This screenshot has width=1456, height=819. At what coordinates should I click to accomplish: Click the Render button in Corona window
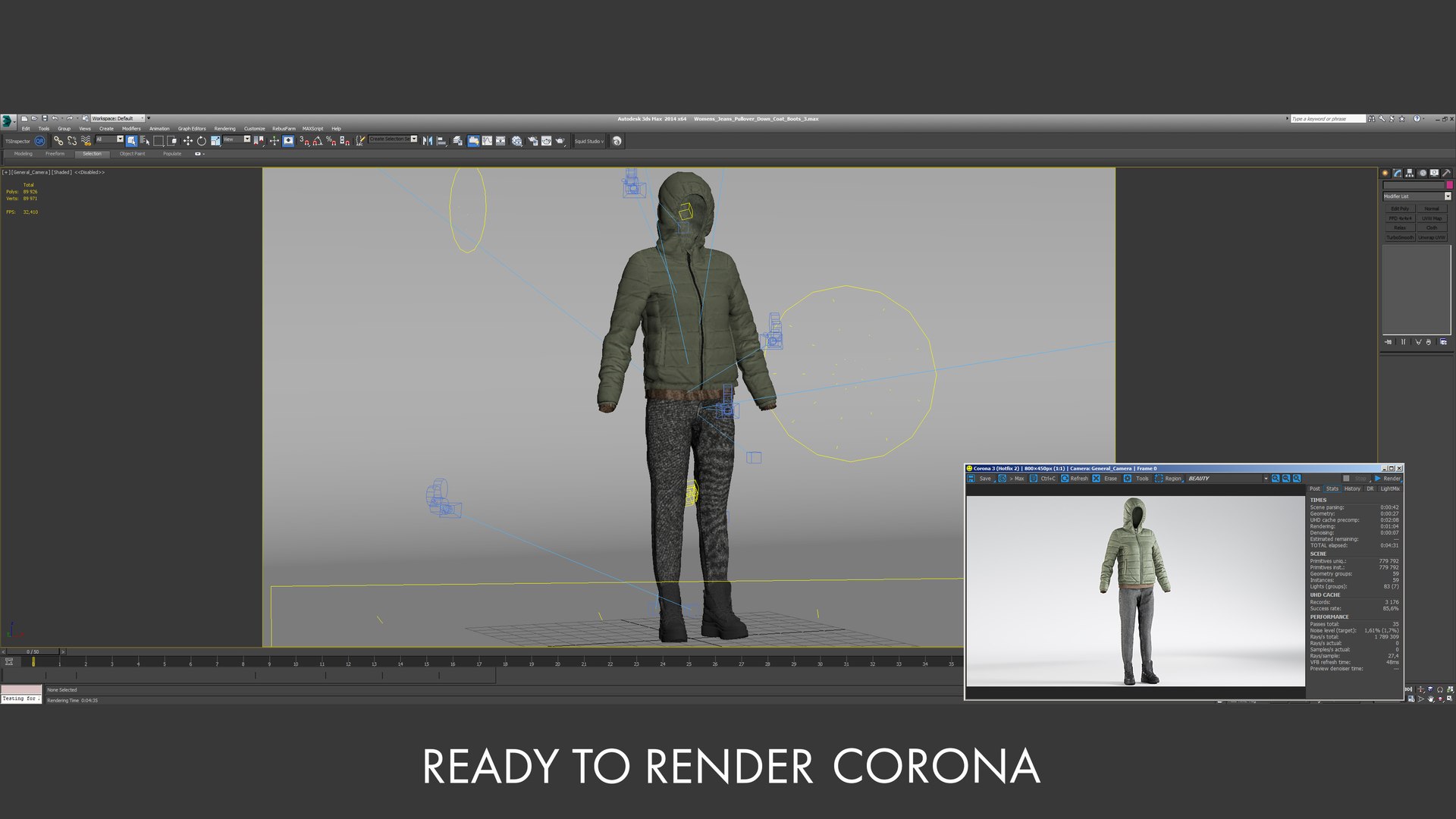[1387, 479]
